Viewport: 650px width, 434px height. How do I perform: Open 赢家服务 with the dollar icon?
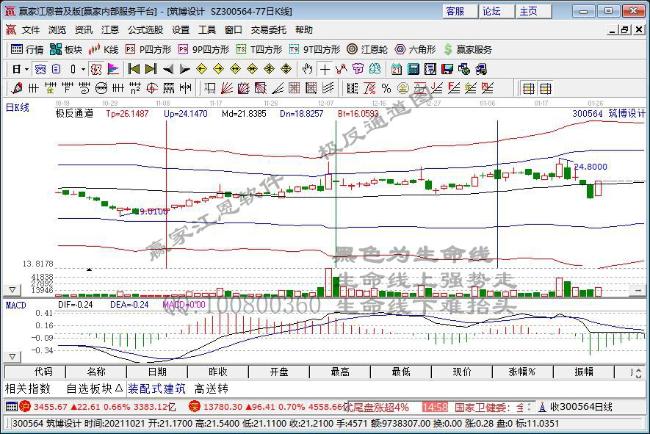tap(468, 50)
